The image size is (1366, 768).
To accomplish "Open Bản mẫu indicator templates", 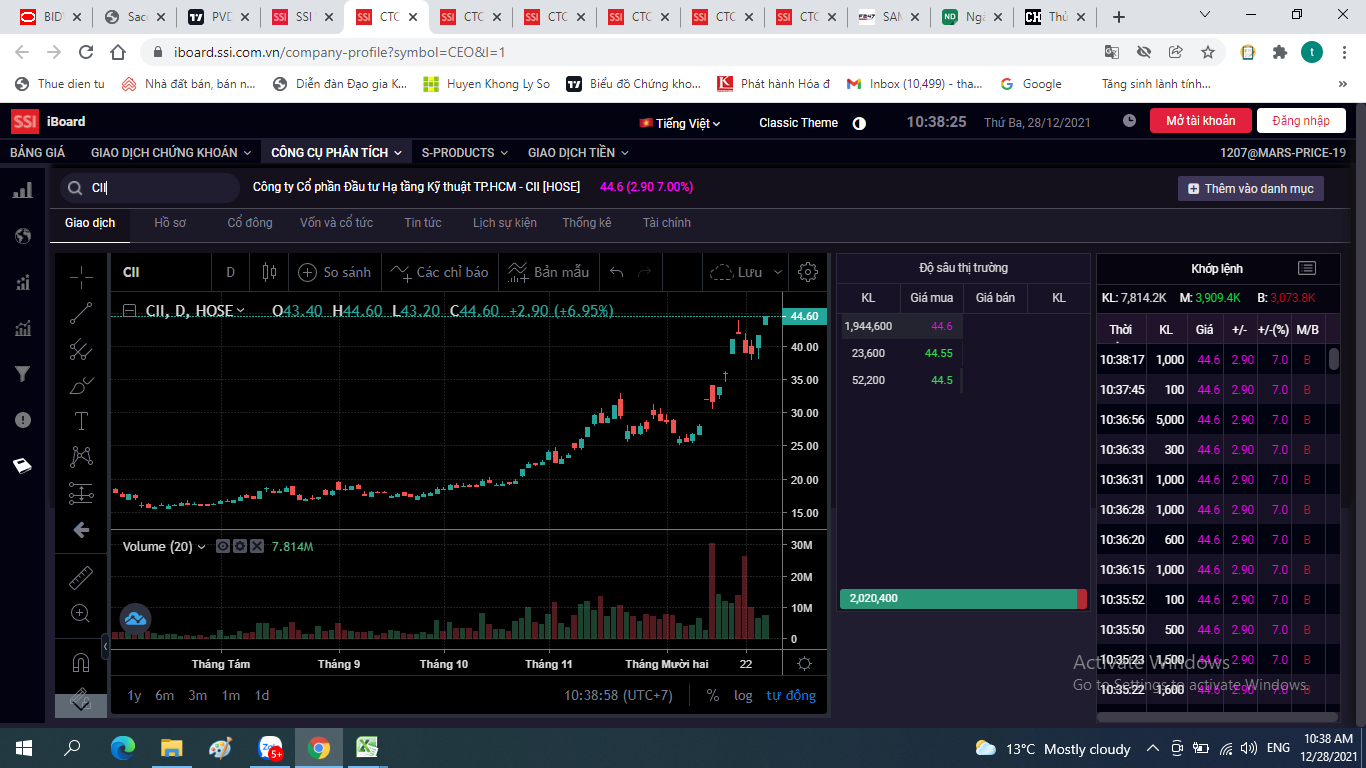I will point(549,272).
